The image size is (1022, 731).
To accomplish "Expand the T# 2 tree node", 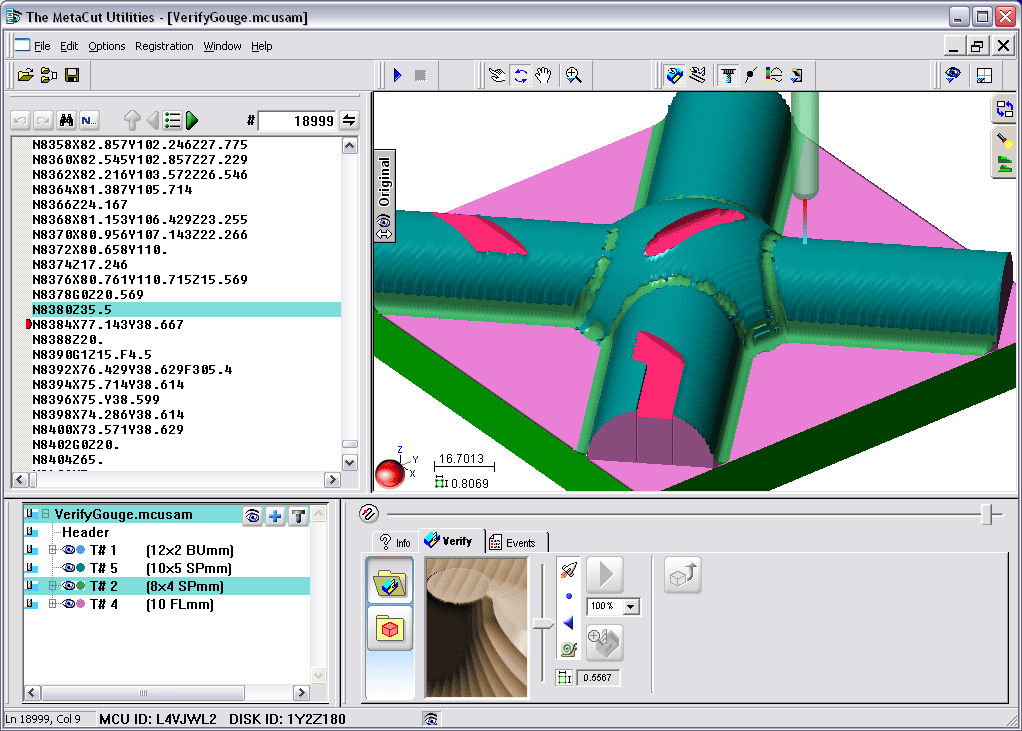I will tap(53, 586).
